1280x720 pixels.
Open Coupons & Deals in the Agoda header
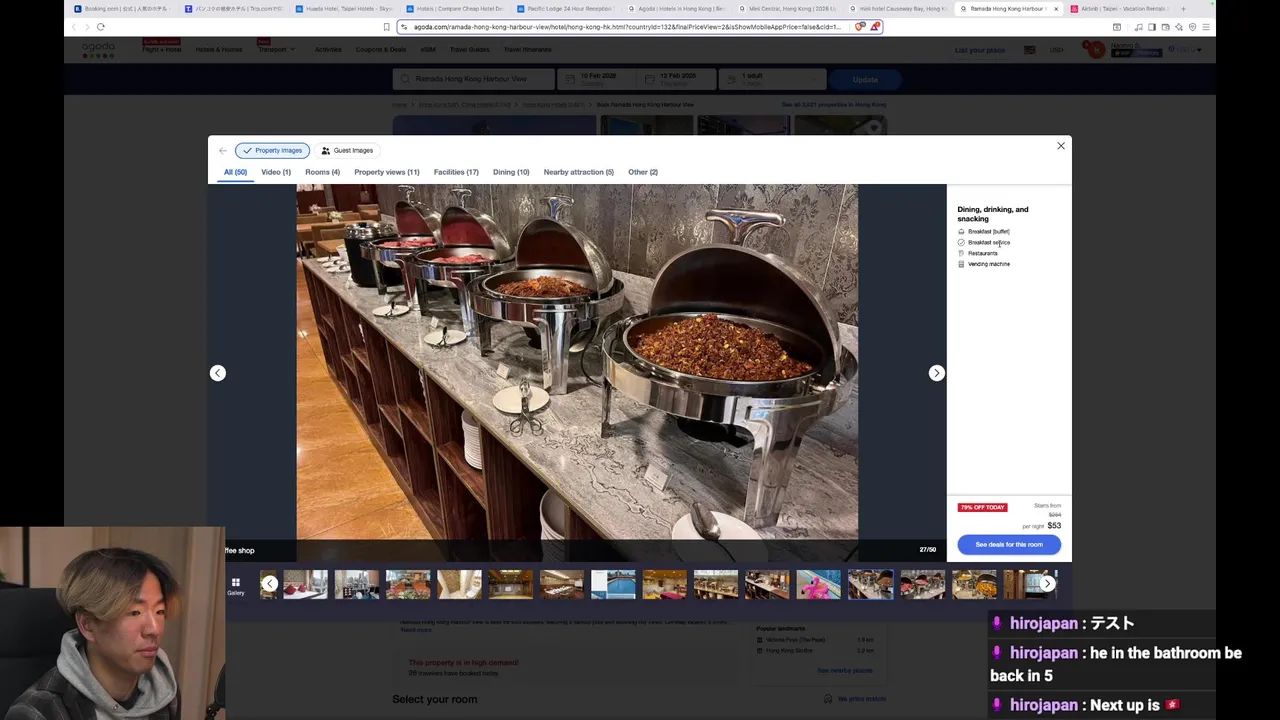pos(380,50)
